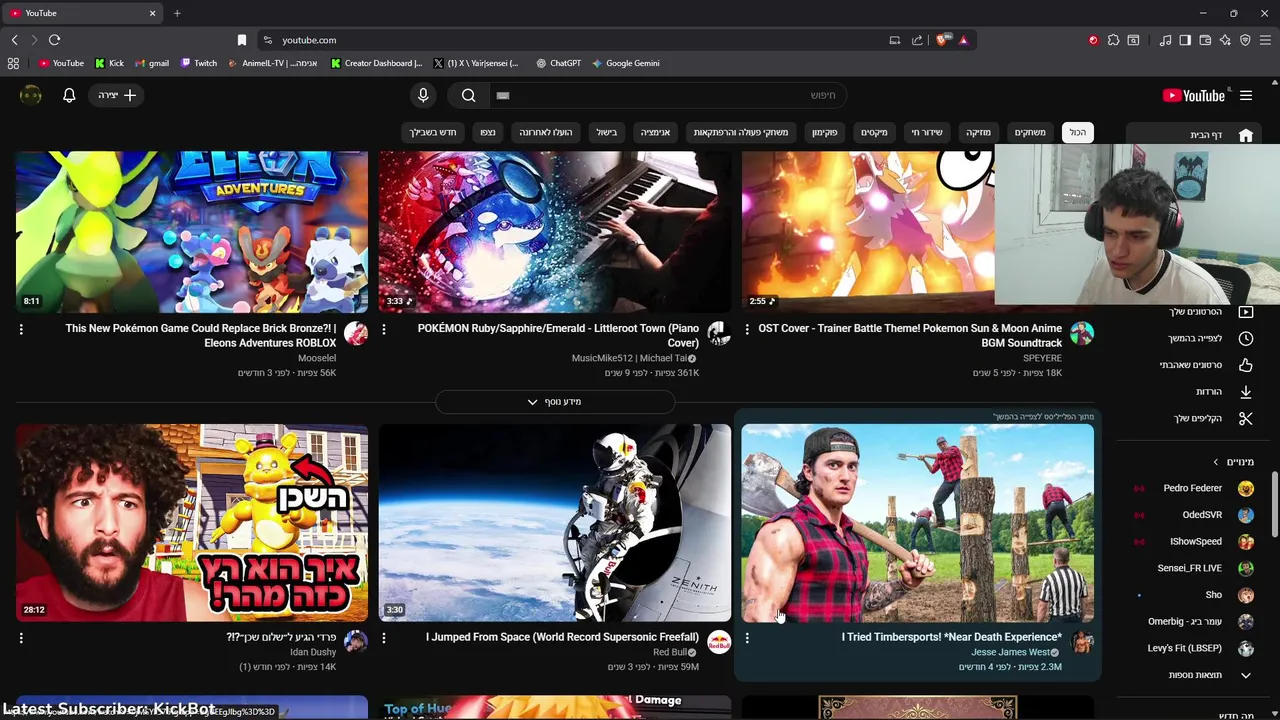Screen dimensions: 1280x720
Task: Open the notifications bell
Action: (x=69, y=95)
